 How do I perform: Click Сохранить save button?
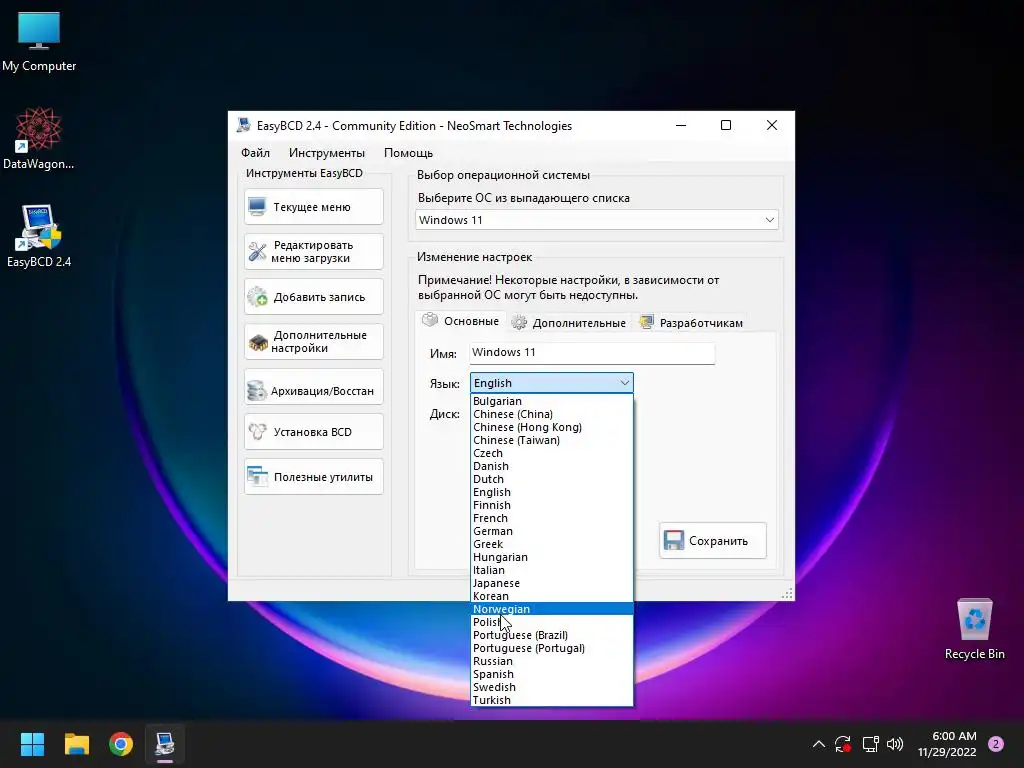[713, 541]
